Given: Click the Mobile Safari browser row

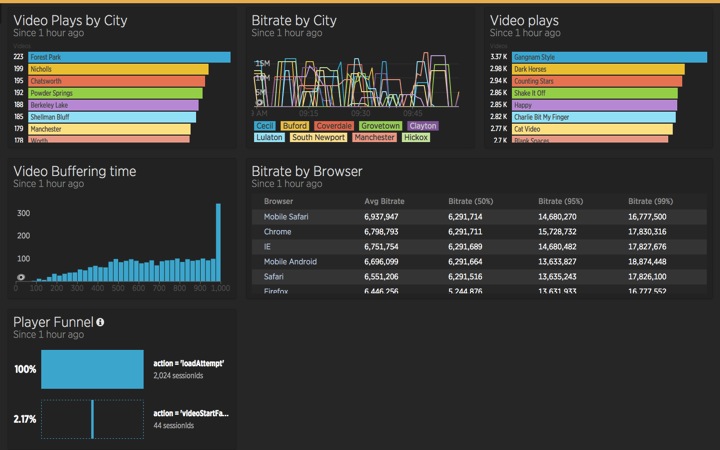Looking at the screenshot, I should point(479,217).
